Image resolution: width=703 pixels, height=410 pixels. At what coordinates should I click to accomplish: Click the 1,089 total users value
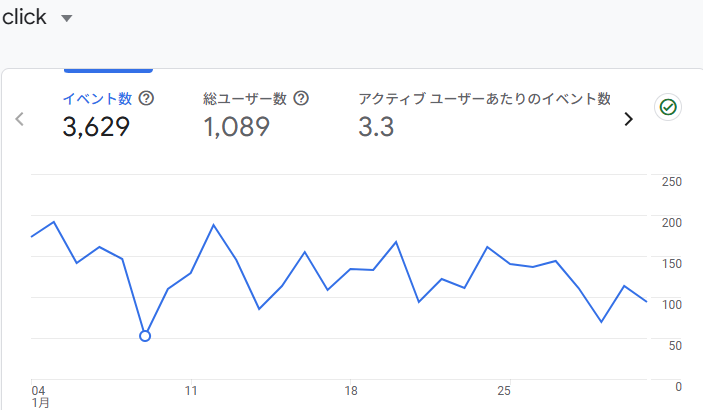(237, 127)
